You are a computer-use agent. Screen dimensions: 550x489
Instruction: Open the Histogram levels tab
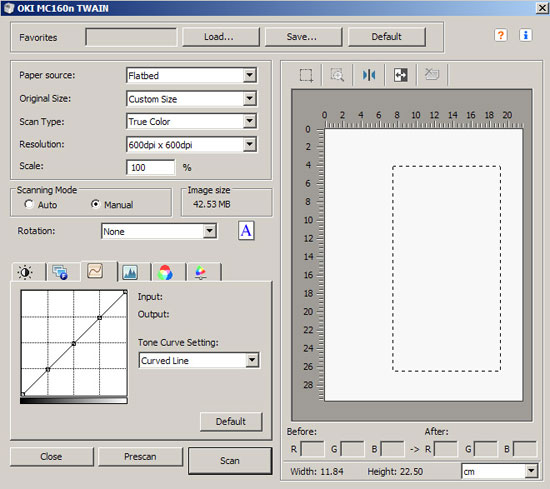click(x=130, y=272)
